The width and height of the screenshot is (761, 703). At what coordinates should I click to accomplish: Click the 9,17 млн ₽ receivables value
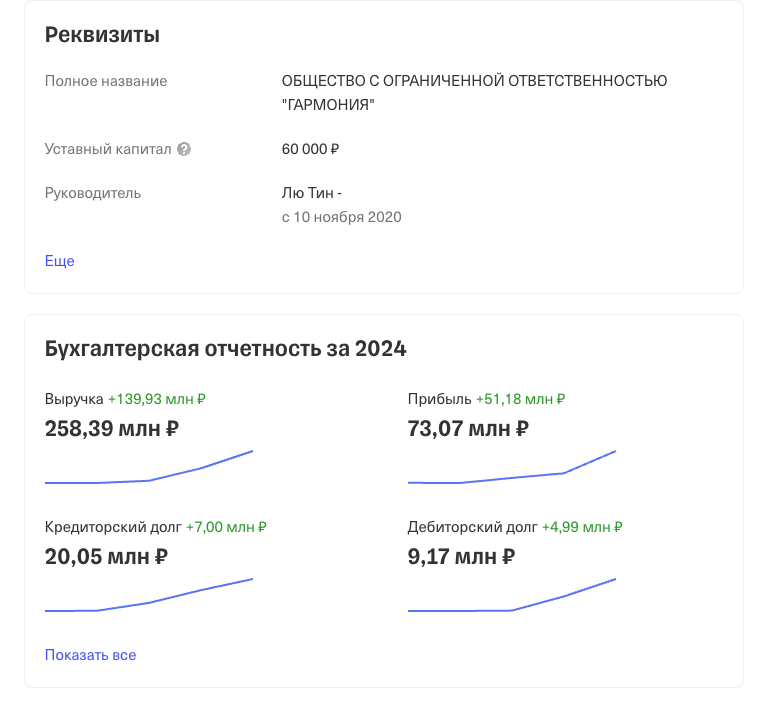tap(461, 557)
